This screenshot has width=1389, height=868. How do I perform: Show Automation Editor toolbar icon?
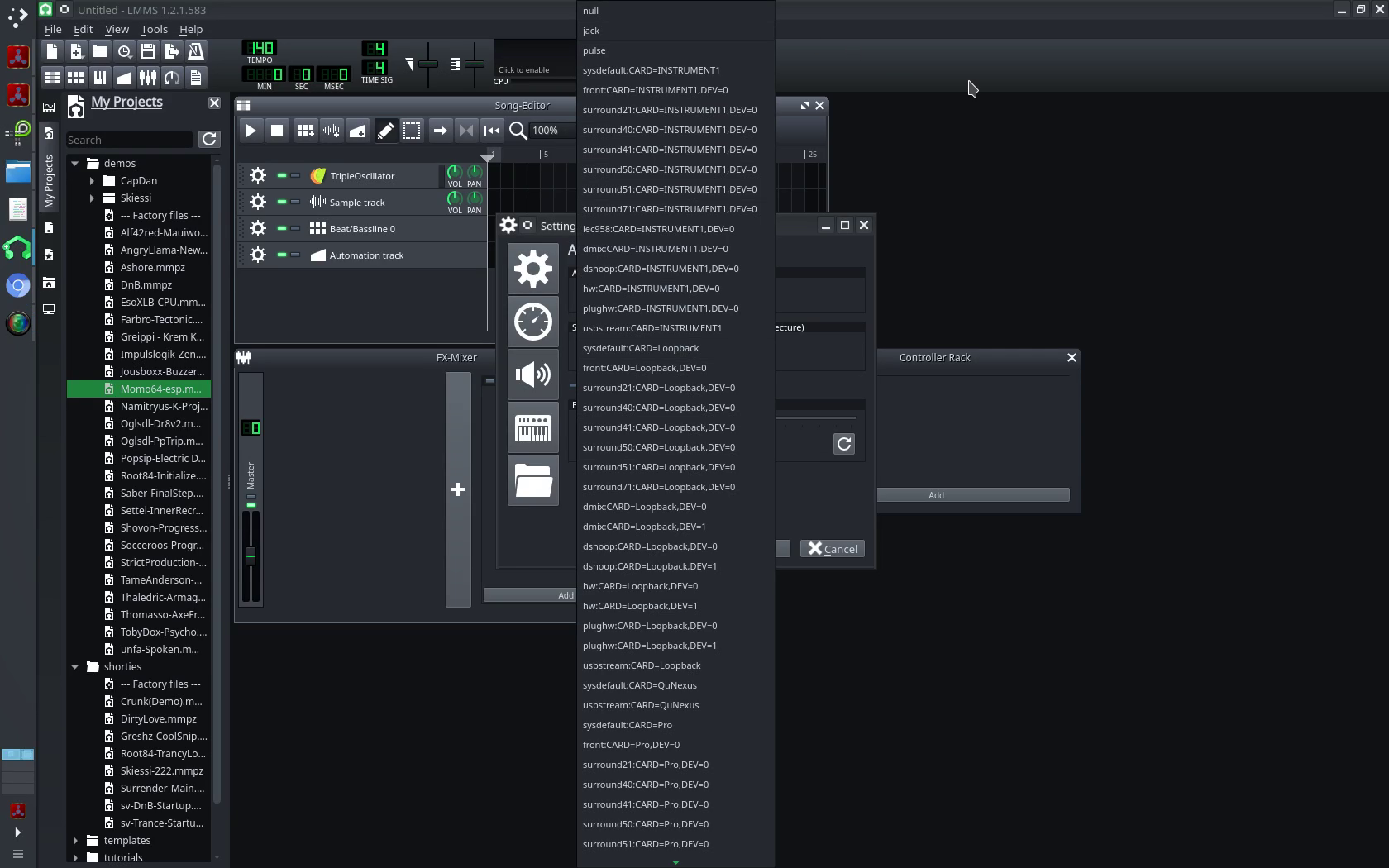[124, 78]
